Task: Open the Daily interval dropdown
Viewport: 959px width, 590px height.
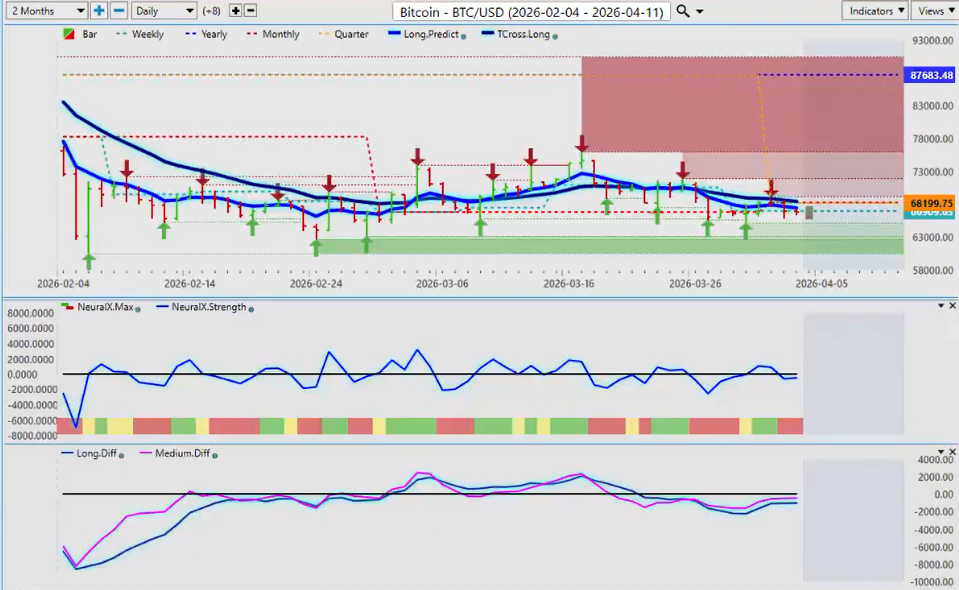Action: (x=164, y=10)
